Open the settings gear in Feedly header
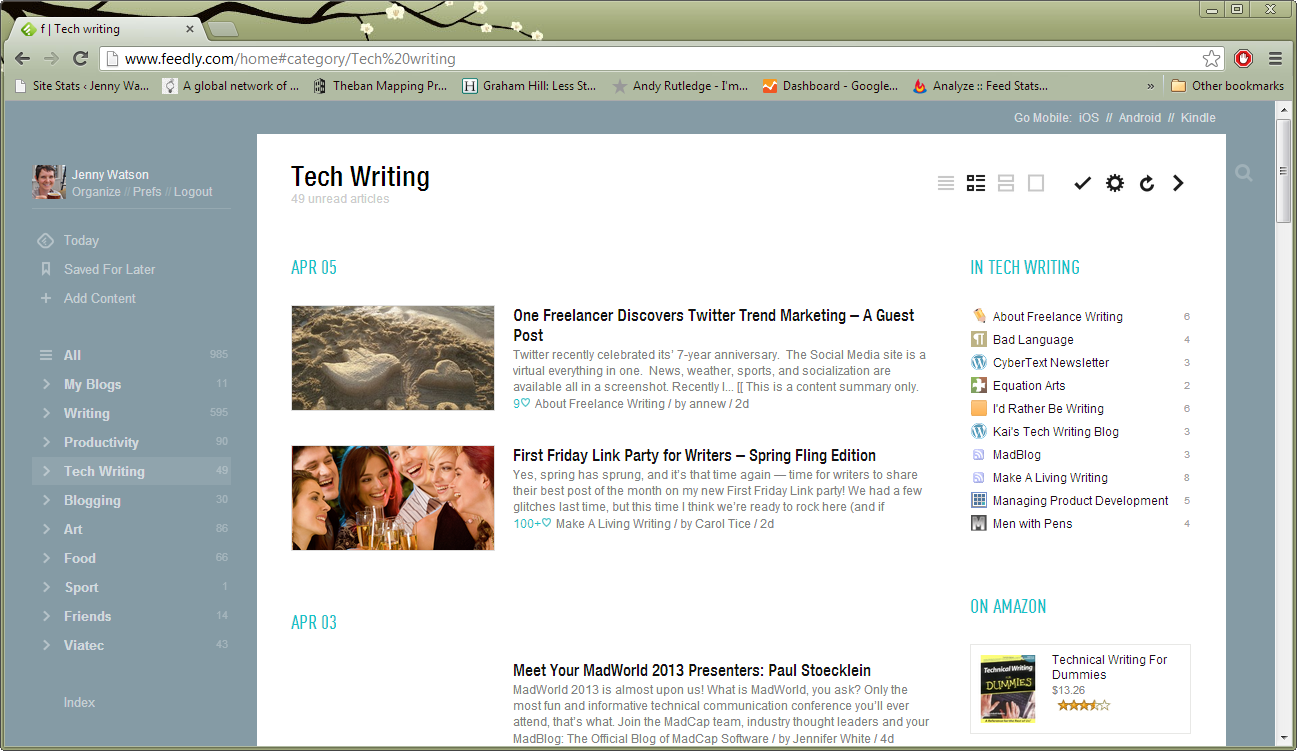The height and width of the screenshot is (751, 1297). click(x=1114, y=183)
